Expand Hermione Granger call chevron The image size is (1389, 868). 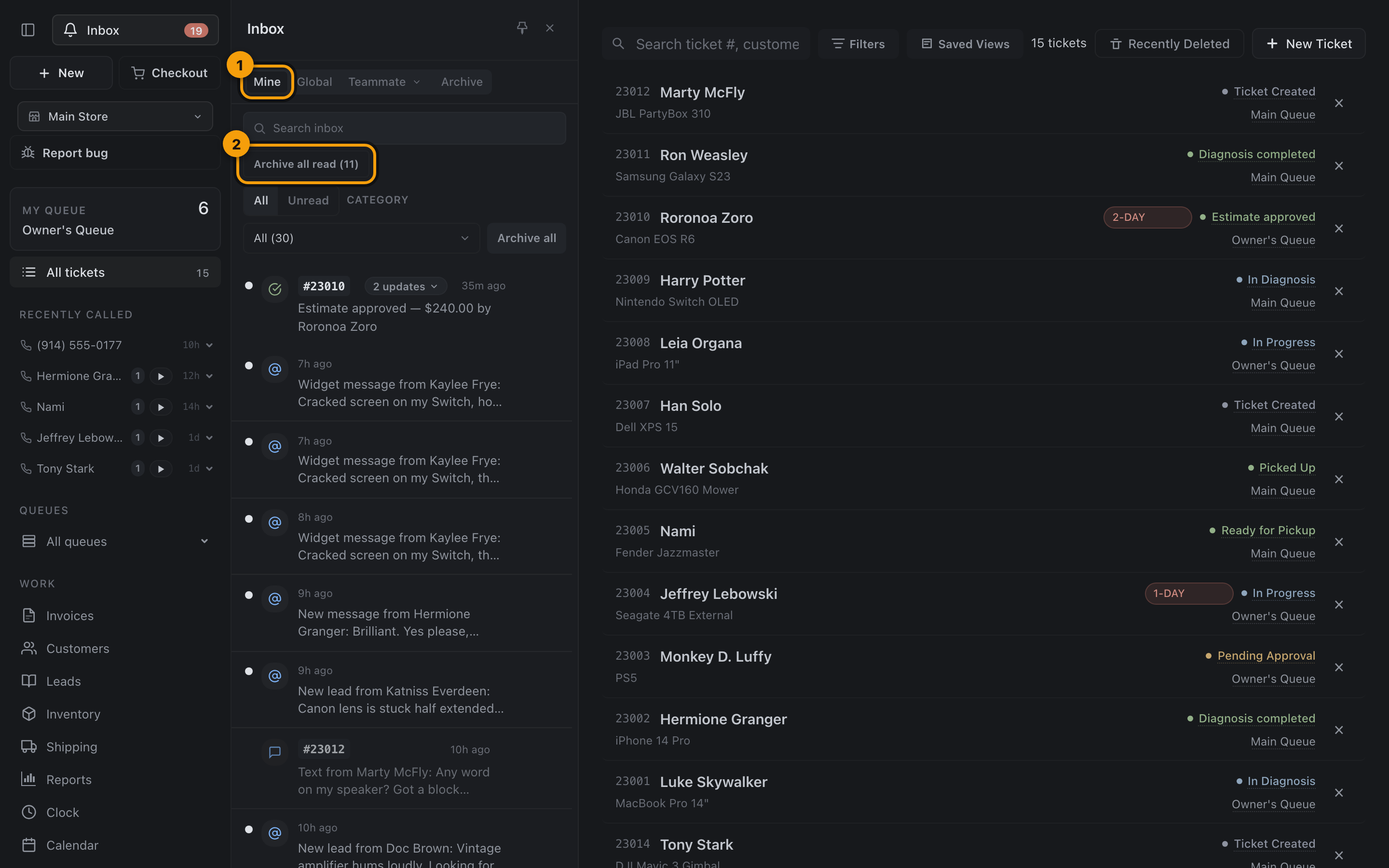click(209, 376)
